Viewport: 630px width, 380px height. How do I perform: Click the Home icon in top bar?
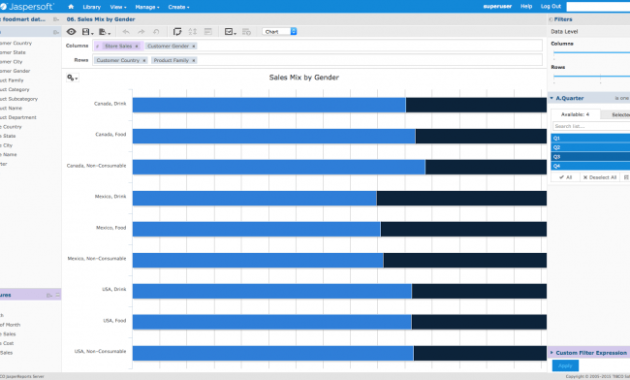pos(71,6)
